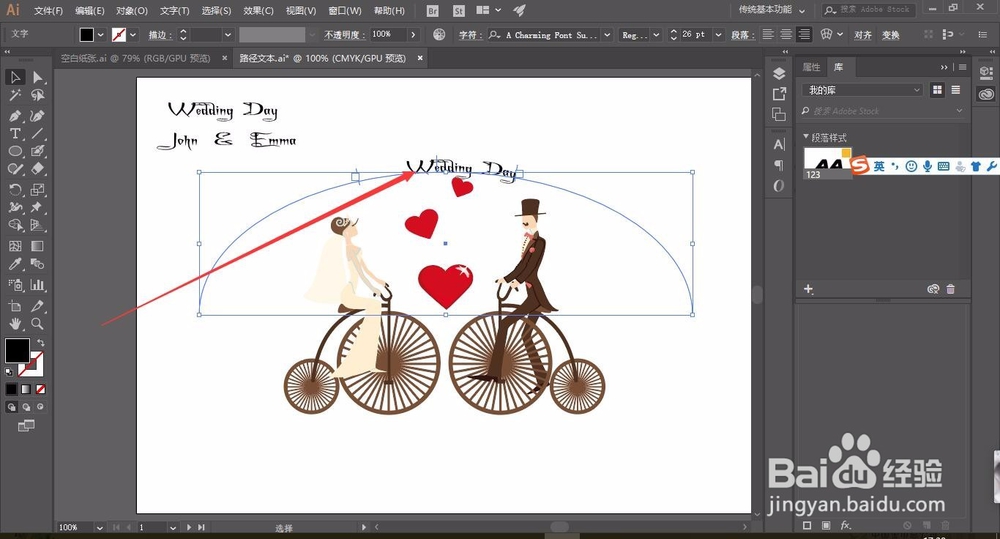This screenshot has height=539, width=1000.
Task: Switch library to grid view
Action: tap(937, 90)
